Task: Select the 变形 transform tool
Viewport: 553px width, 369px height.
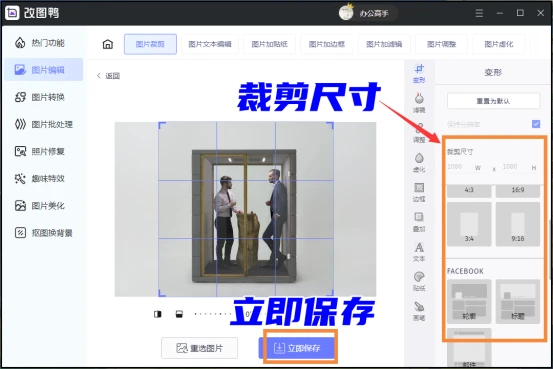Action: pos(419,73)
